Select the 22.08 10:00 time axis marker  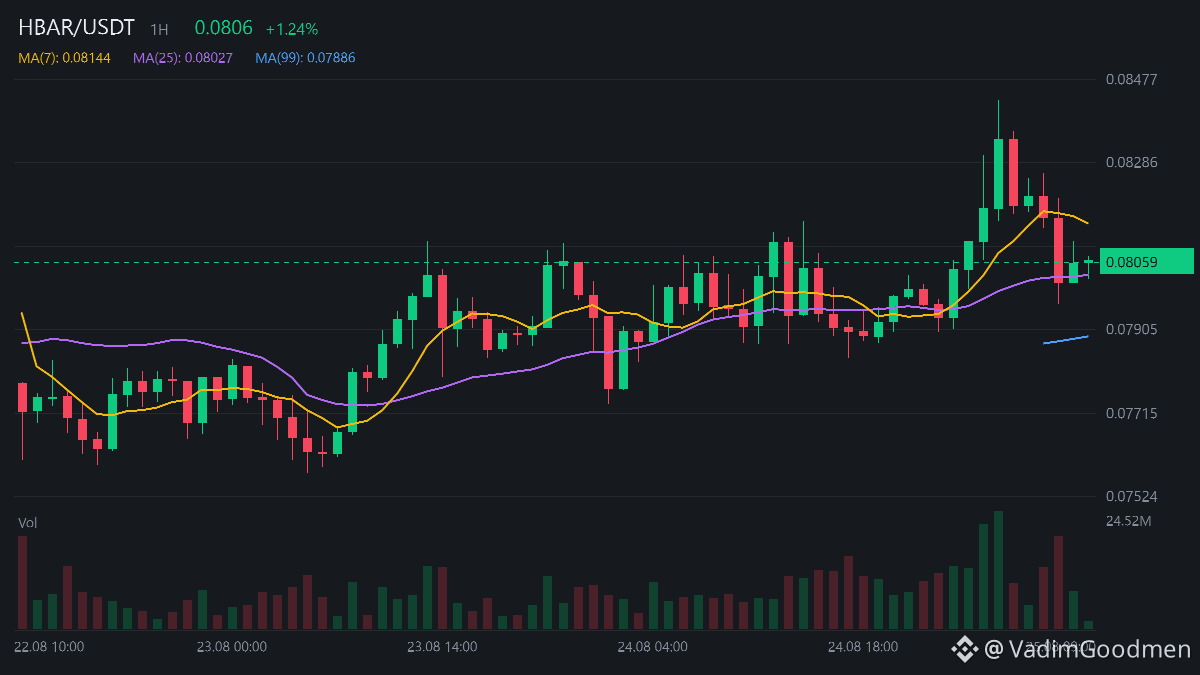49,647
